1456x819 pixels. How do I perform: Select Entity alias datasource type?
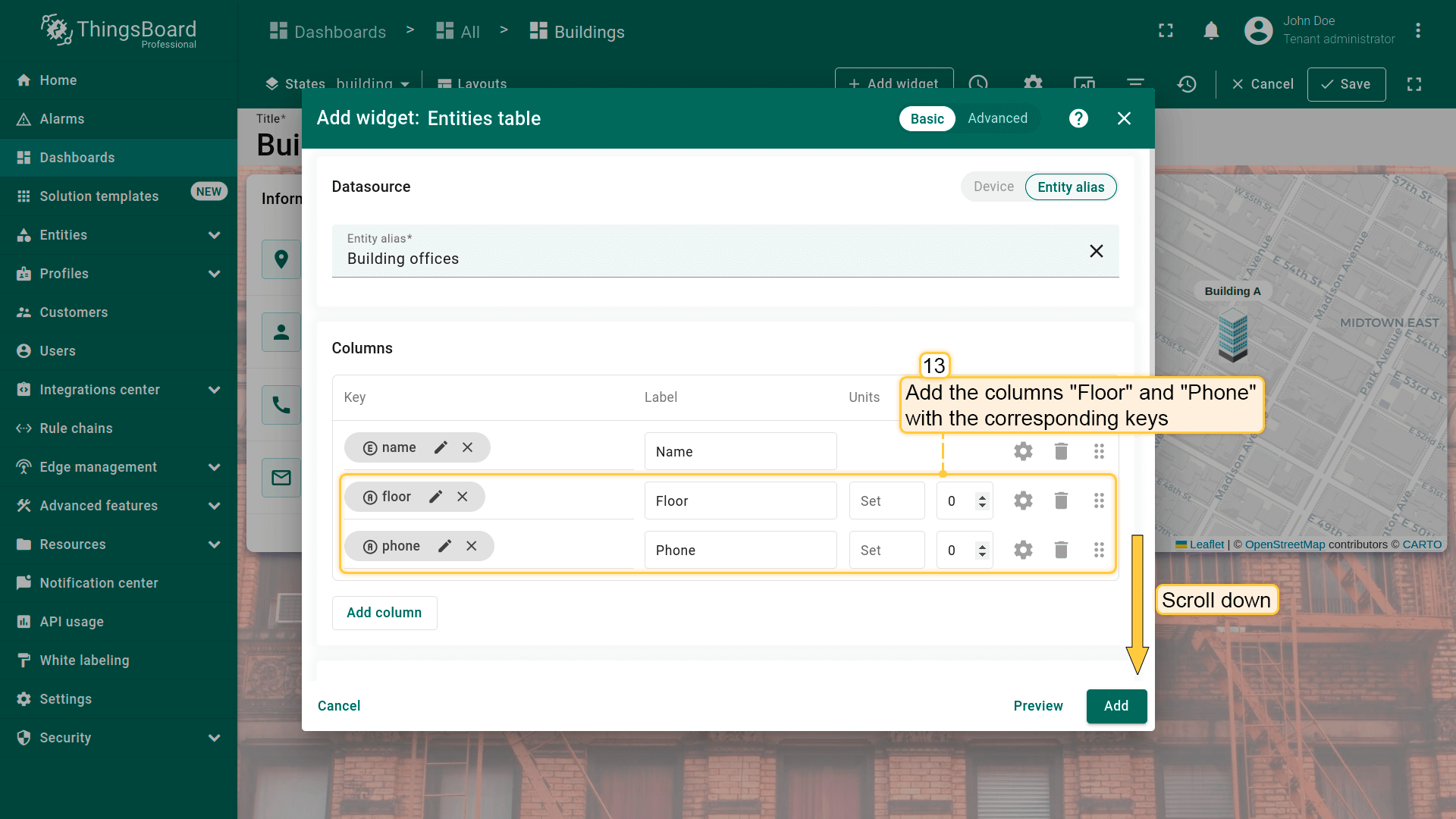point(1070,187)
